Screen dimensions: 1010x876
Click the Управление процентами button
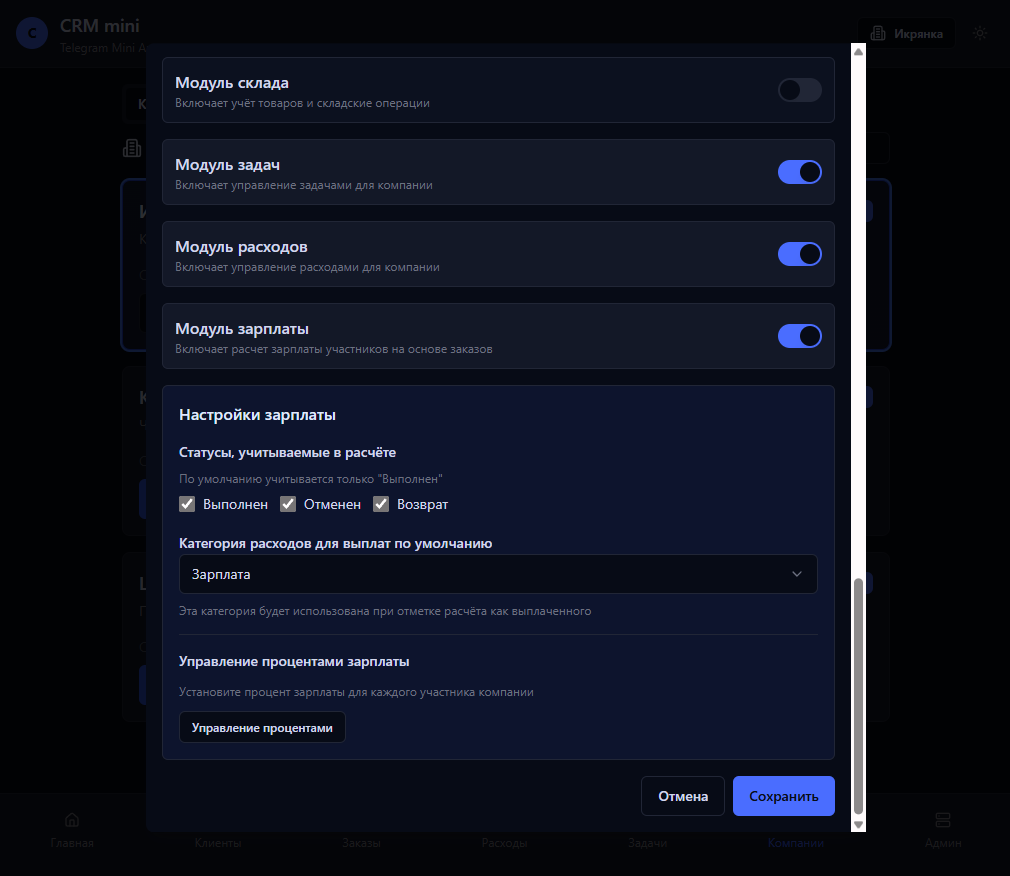pos(262,727)
